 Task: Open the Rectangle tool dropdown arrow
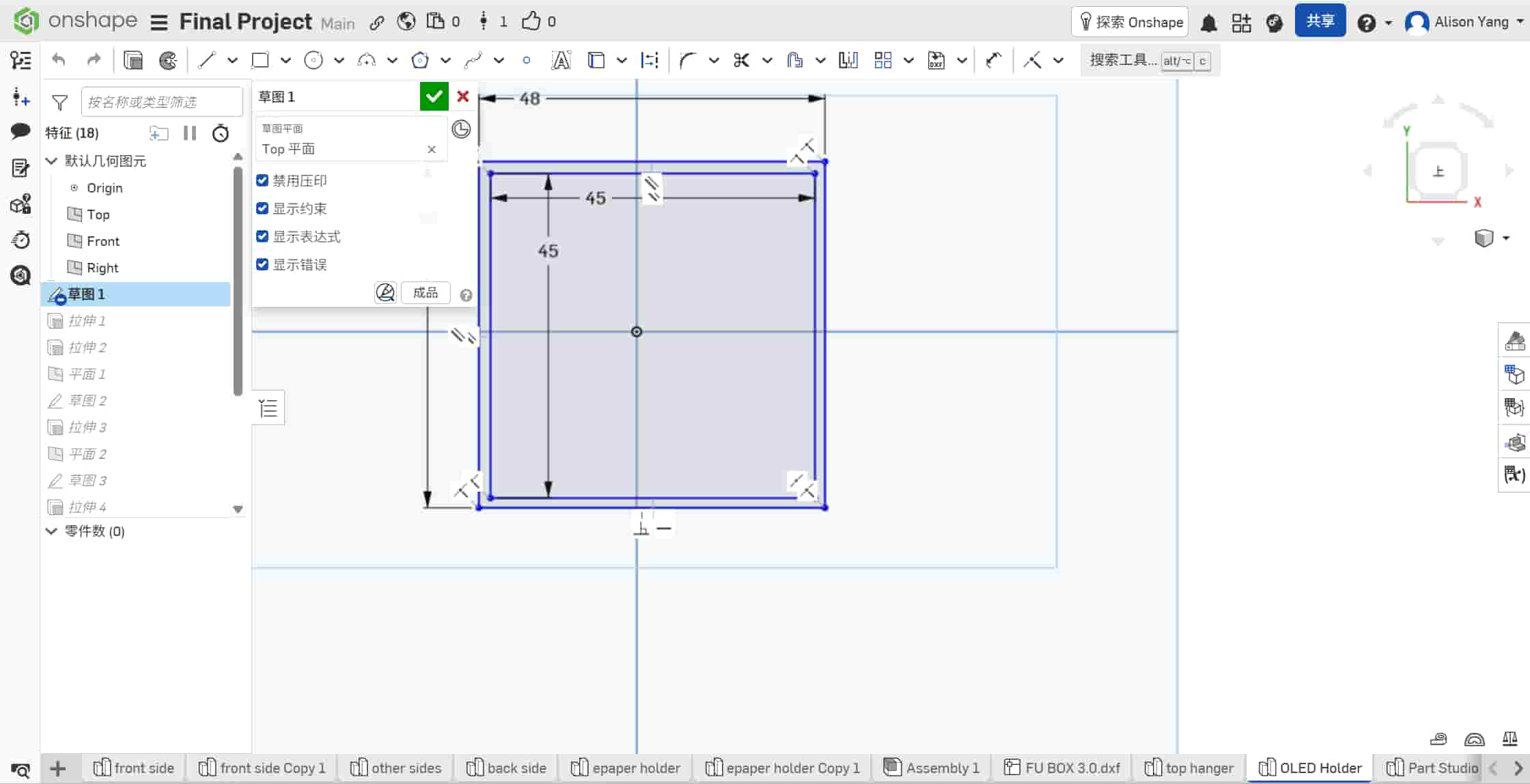pos(286,60)
